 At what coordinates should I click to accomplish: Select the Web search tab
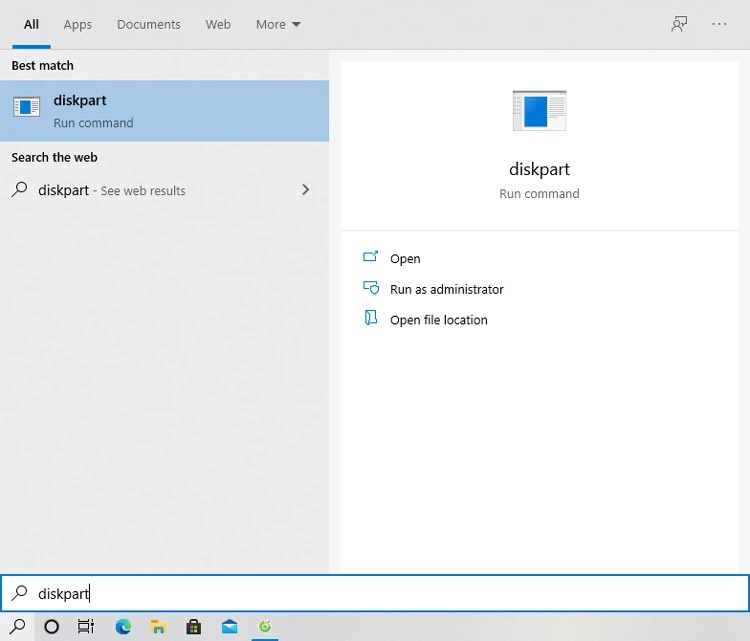click(218, 24)
